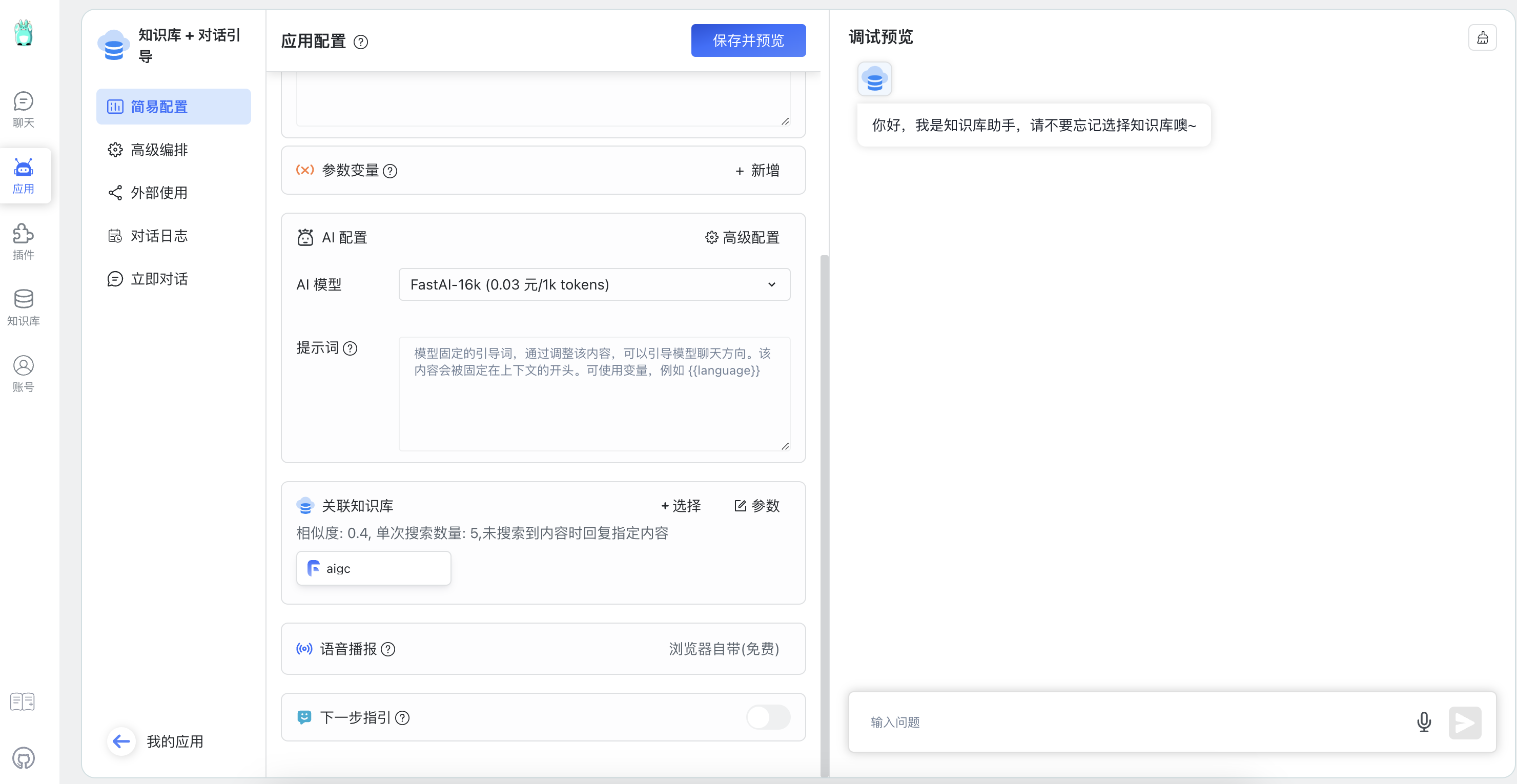
Task: Click the 保存并预览 button
Action: point(748,40)
